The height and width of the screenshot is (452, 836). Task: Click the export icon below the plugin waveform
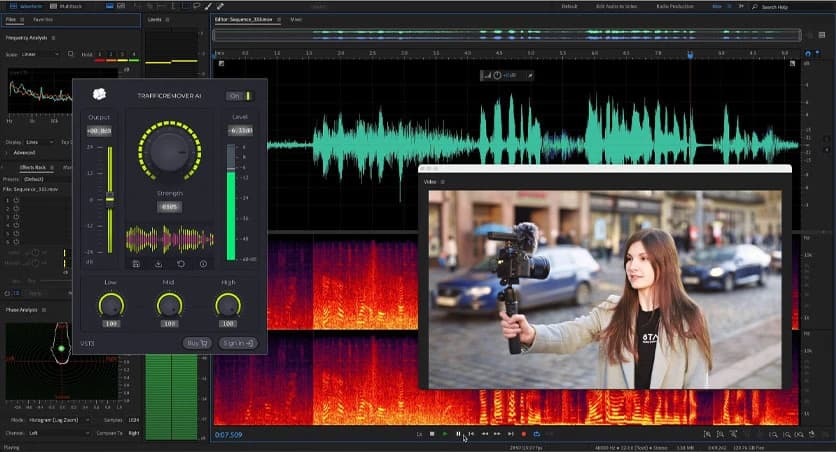coord(158,264)
